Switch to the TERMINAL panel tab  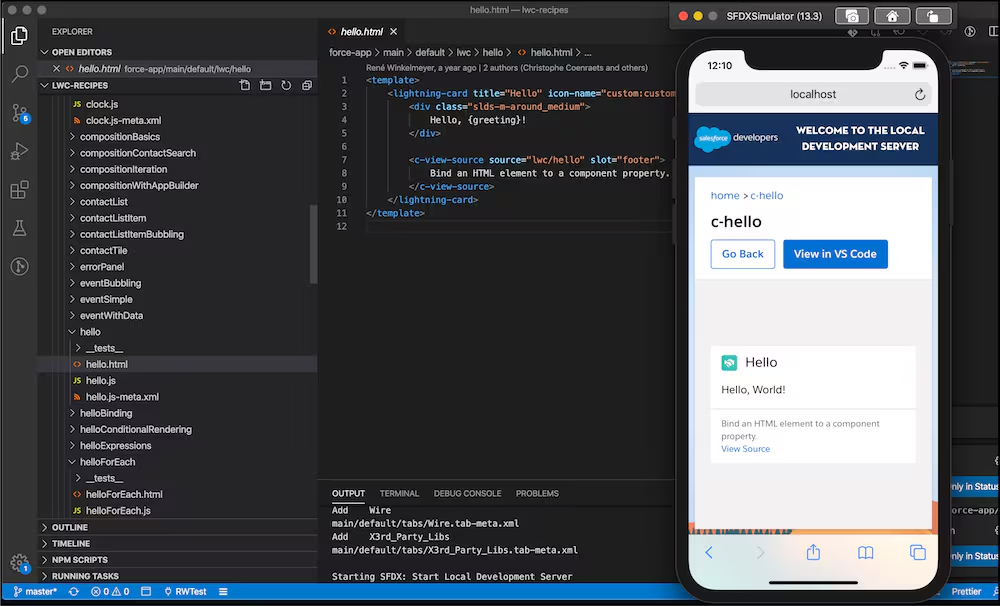coord(399,493)
